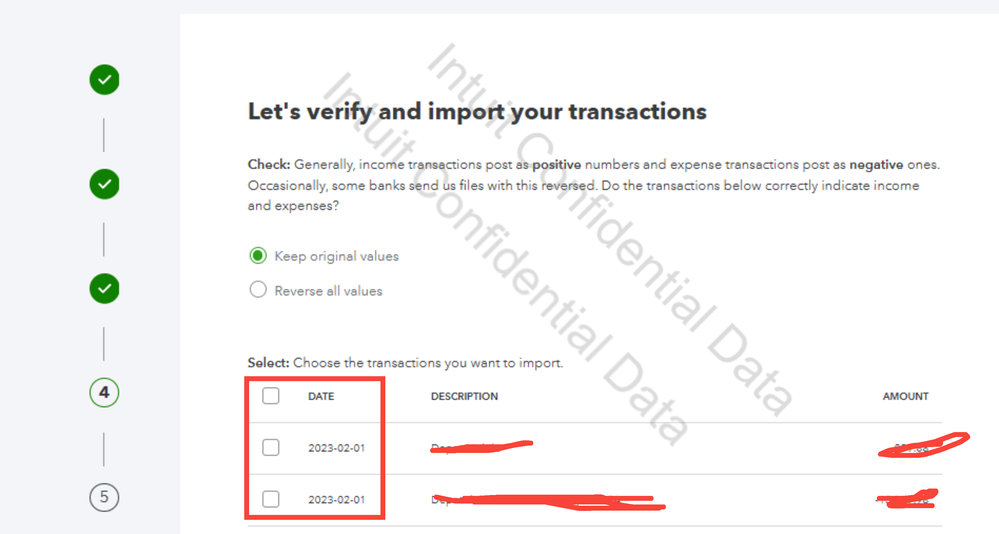Click the third completed step checkmark icon
The width and height of the screenshot is (999, 534).
tap(104, 289)
